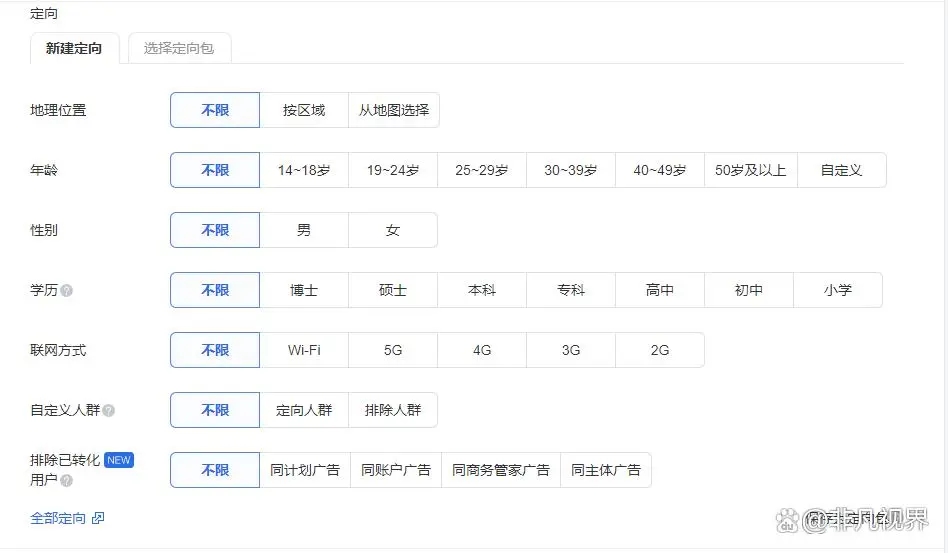The image size is (948, 553).
Task: Choose 博士 education level
Action: point(304,290)
